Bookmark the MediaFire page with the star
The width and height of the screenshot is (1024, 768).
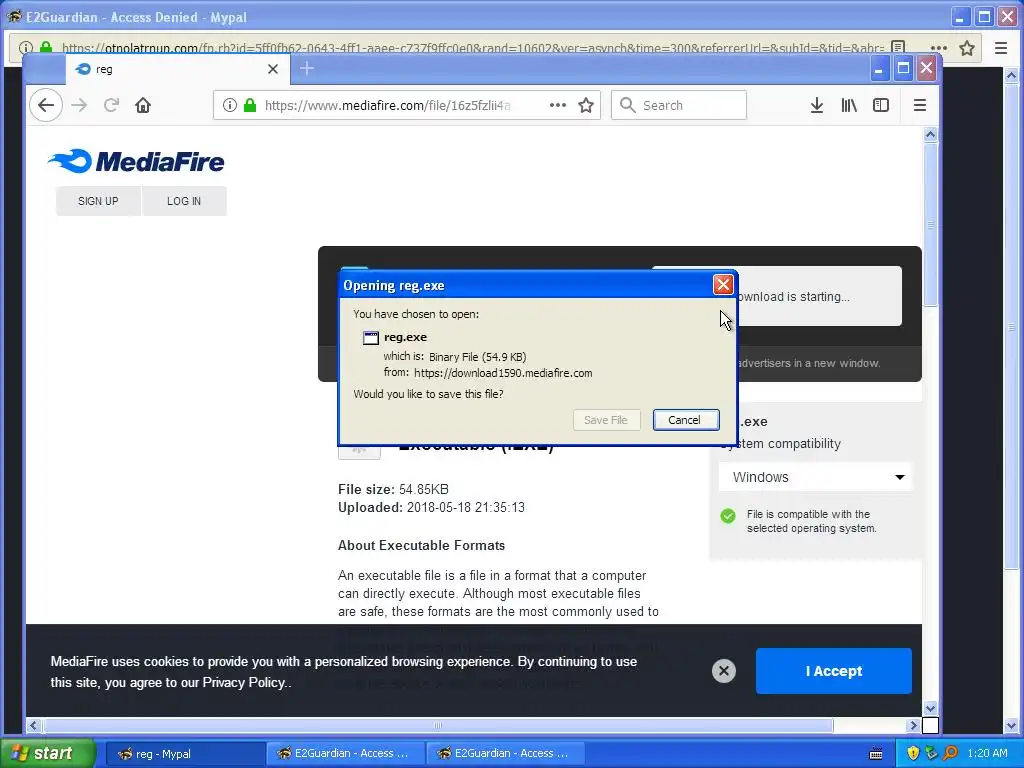point(586,105)
